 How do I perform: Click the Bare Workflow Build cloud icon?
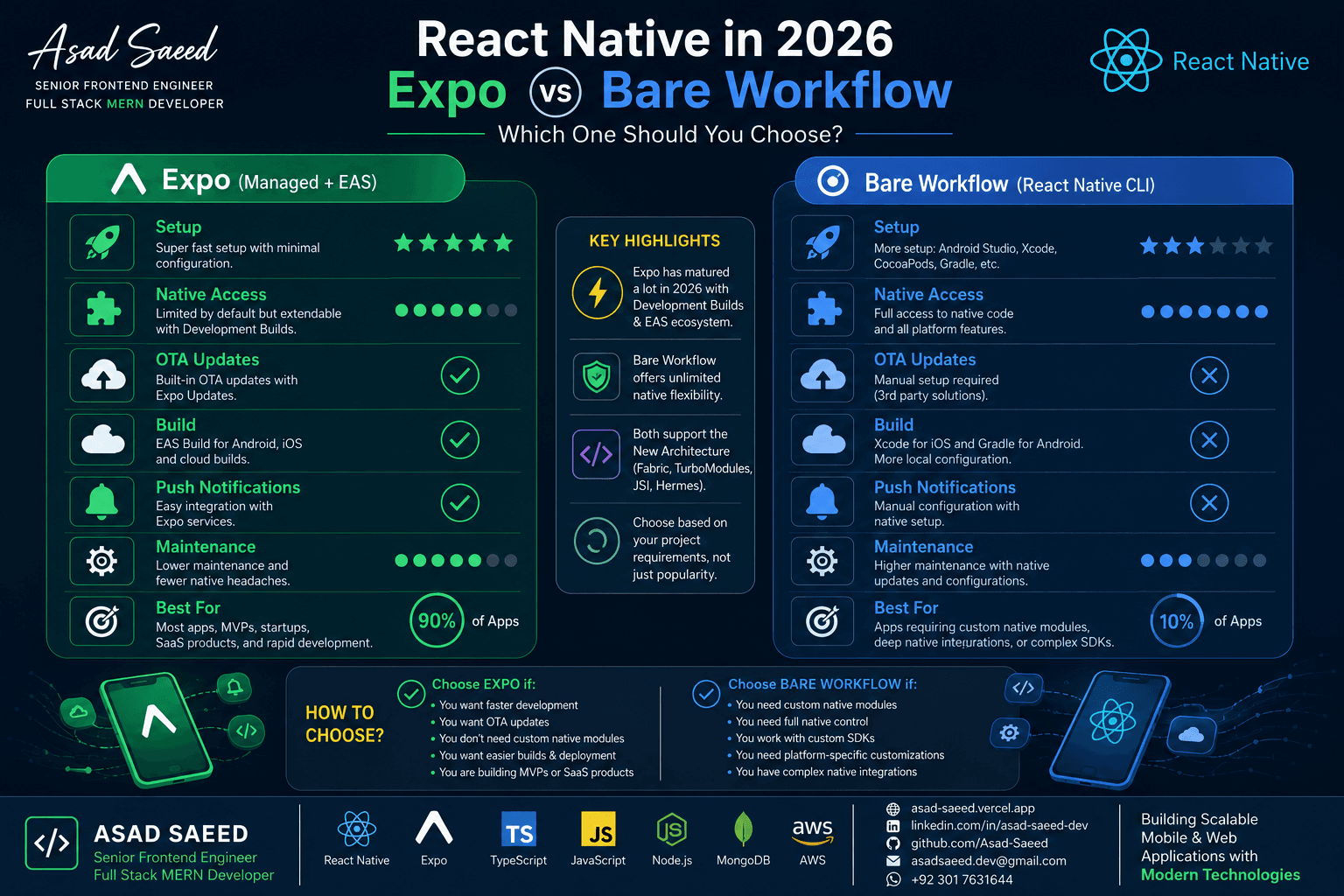(822, 439)
